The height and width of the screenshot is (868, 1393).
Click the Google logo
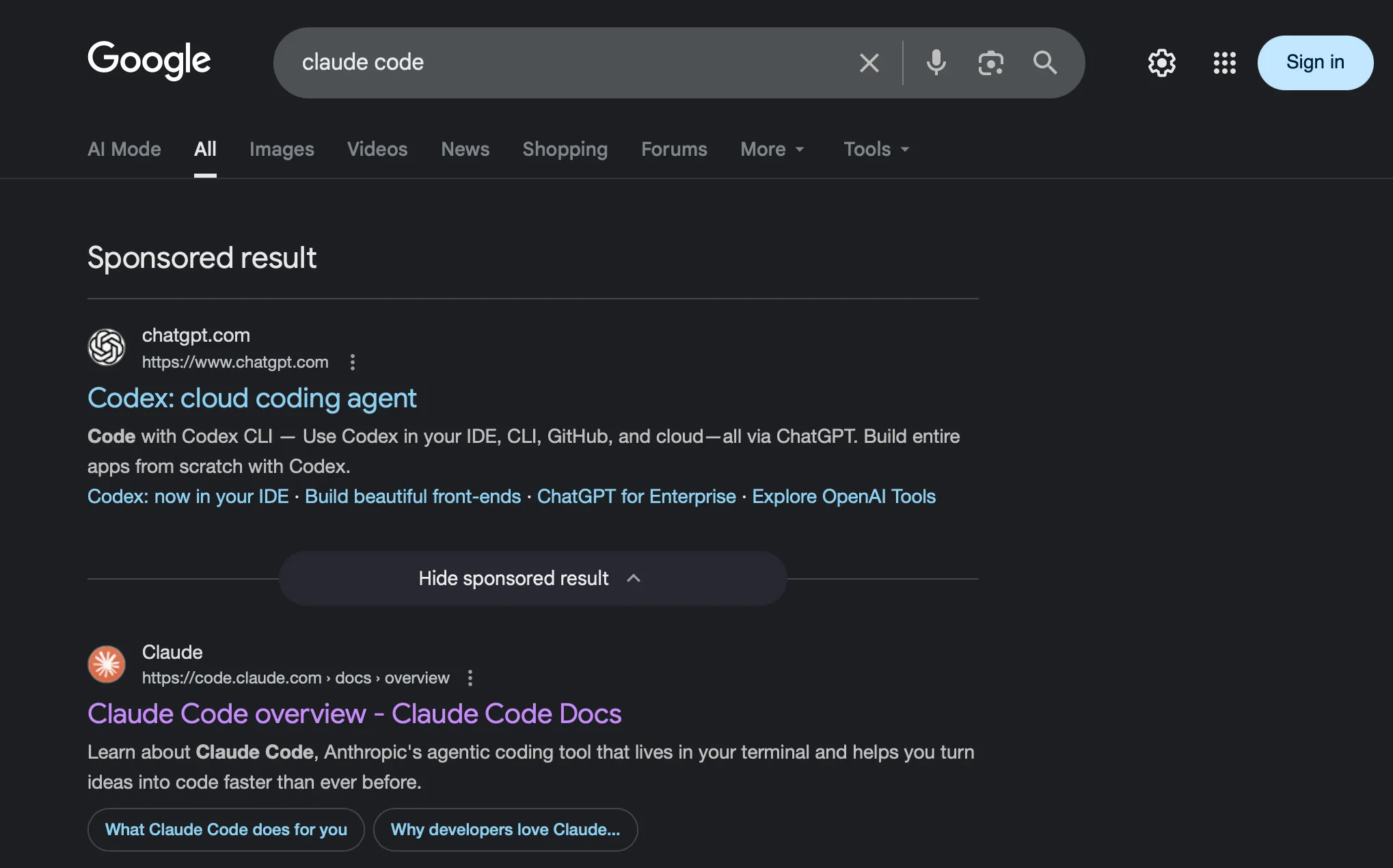coord(149,60)
